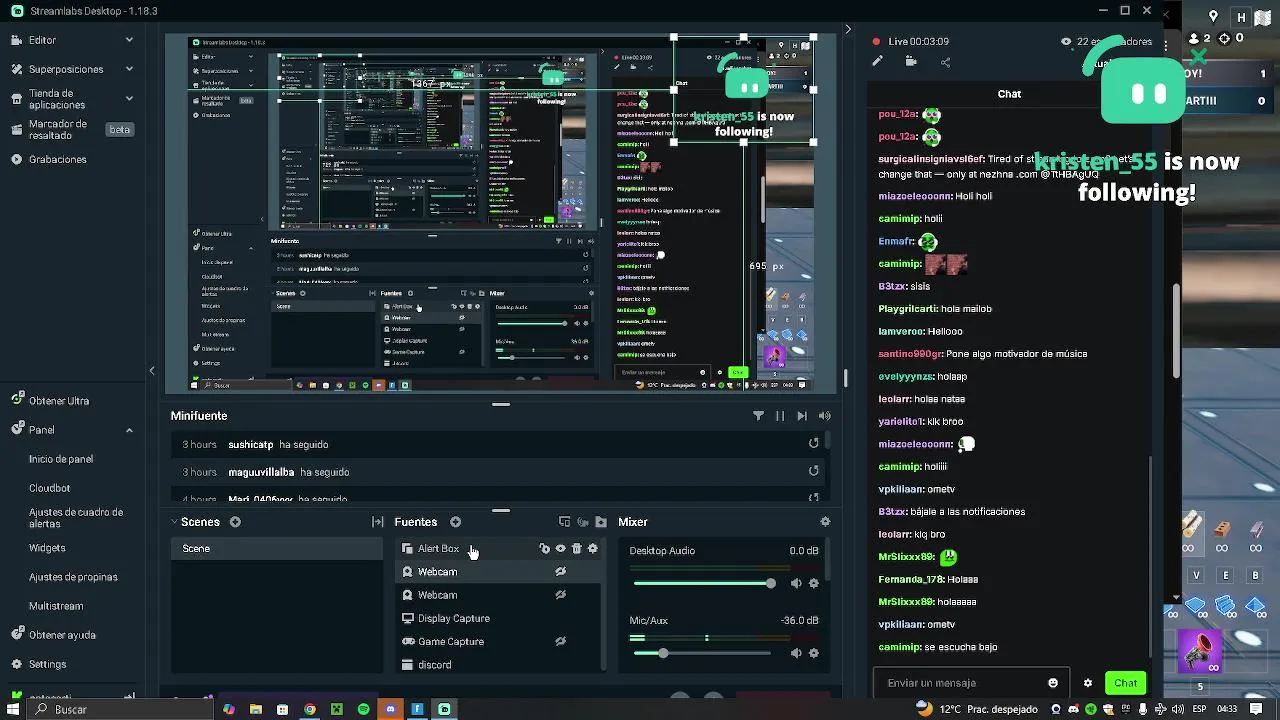The height and width of the screenshot is (720, 1280).
Task: Edit stream info pencil icon
Action: coord(877,61)
